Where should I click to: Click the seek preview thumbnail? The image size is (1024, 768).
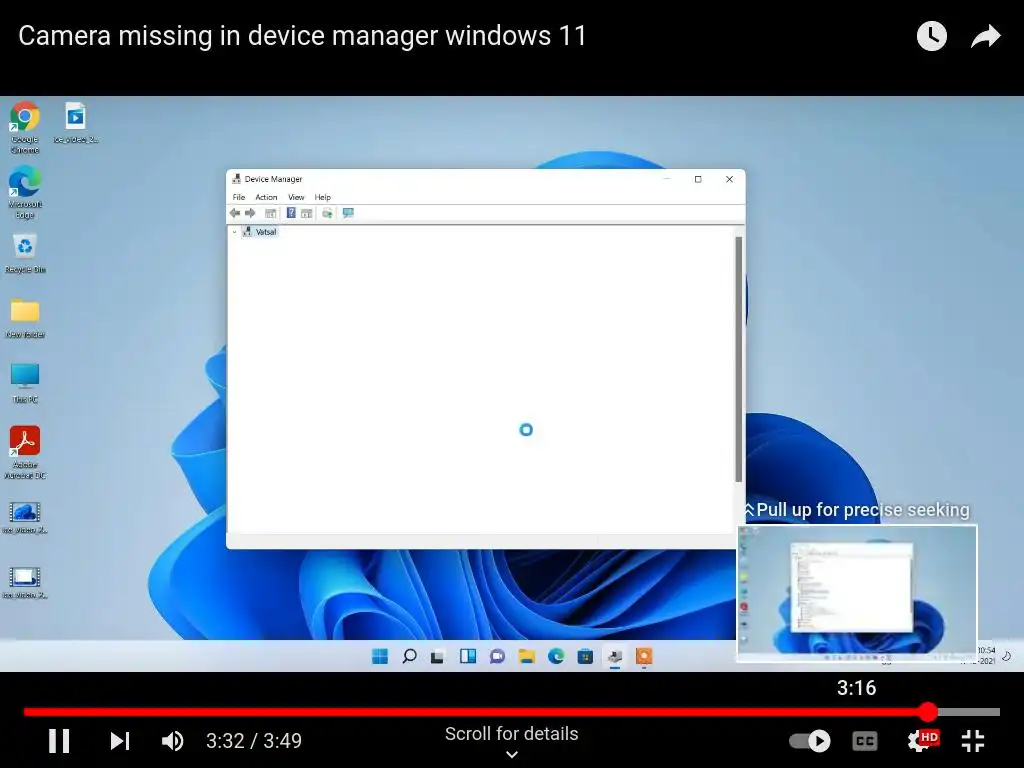[857, 593]
